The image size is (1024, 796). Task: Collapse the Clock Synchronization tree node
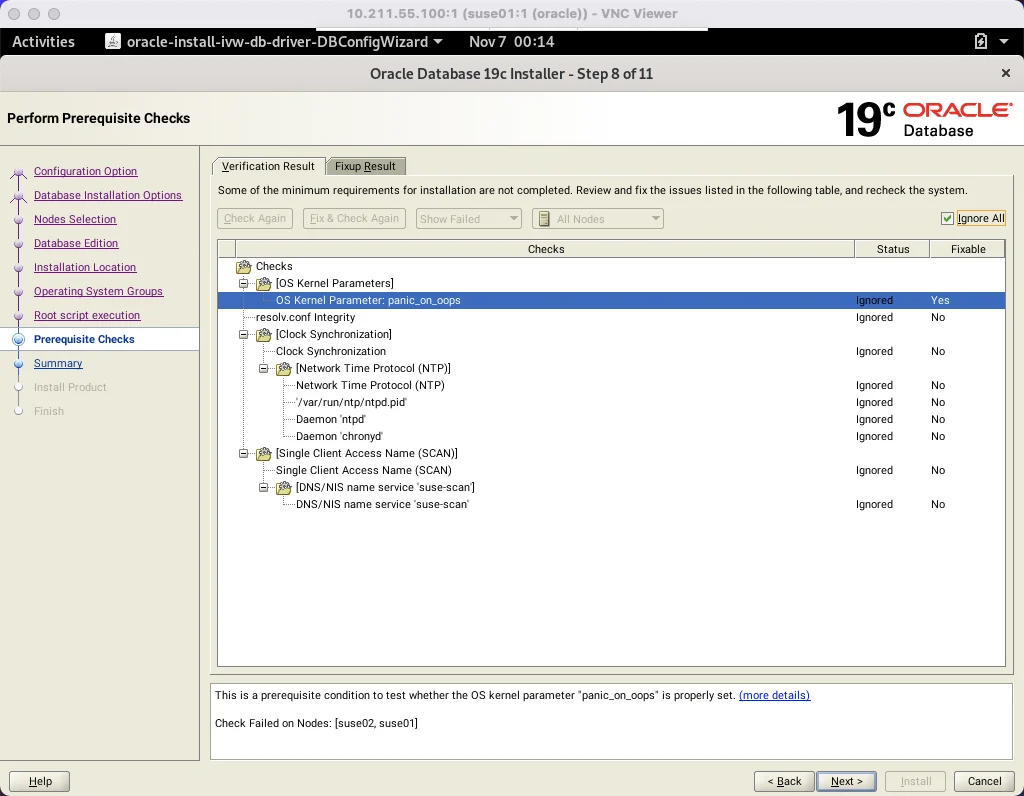coord(244,334)
